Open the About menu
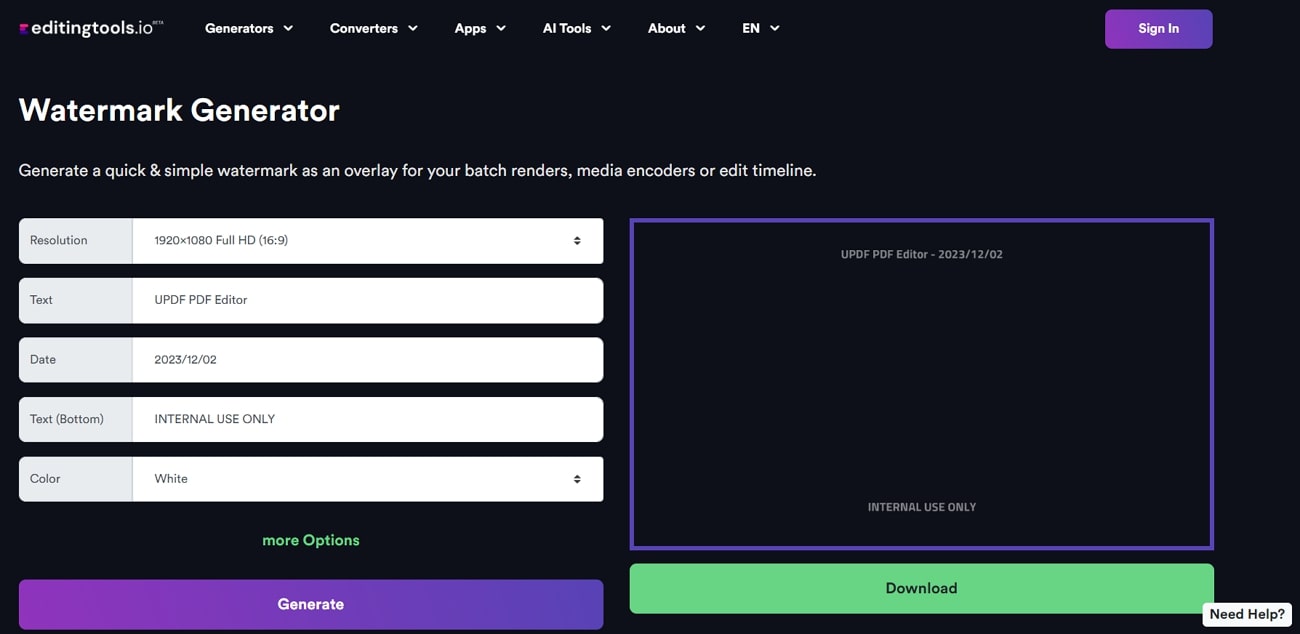This screenshot has height=634, width=1300. tap(676, 28)
